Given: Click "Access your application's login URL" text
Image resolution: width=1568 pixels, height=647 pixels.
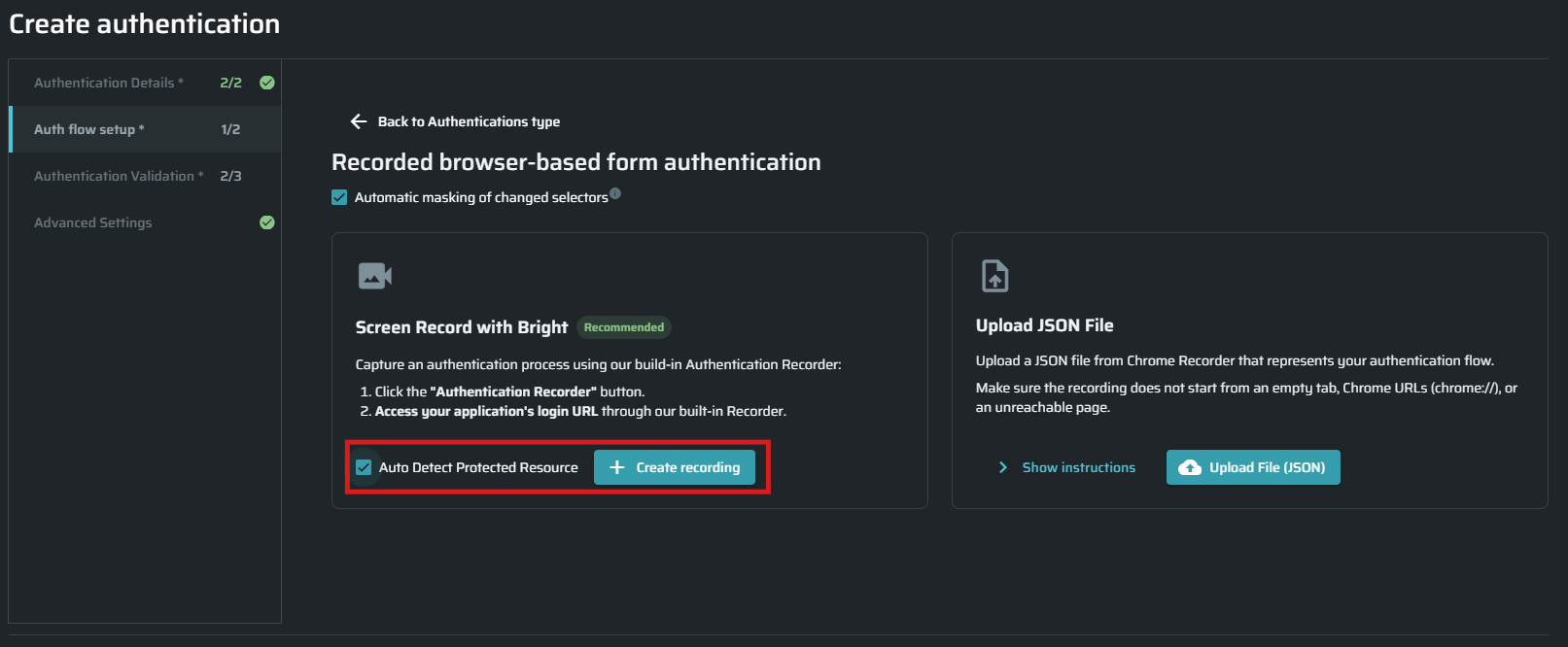Looking at the screenshot, I should 487,411.
